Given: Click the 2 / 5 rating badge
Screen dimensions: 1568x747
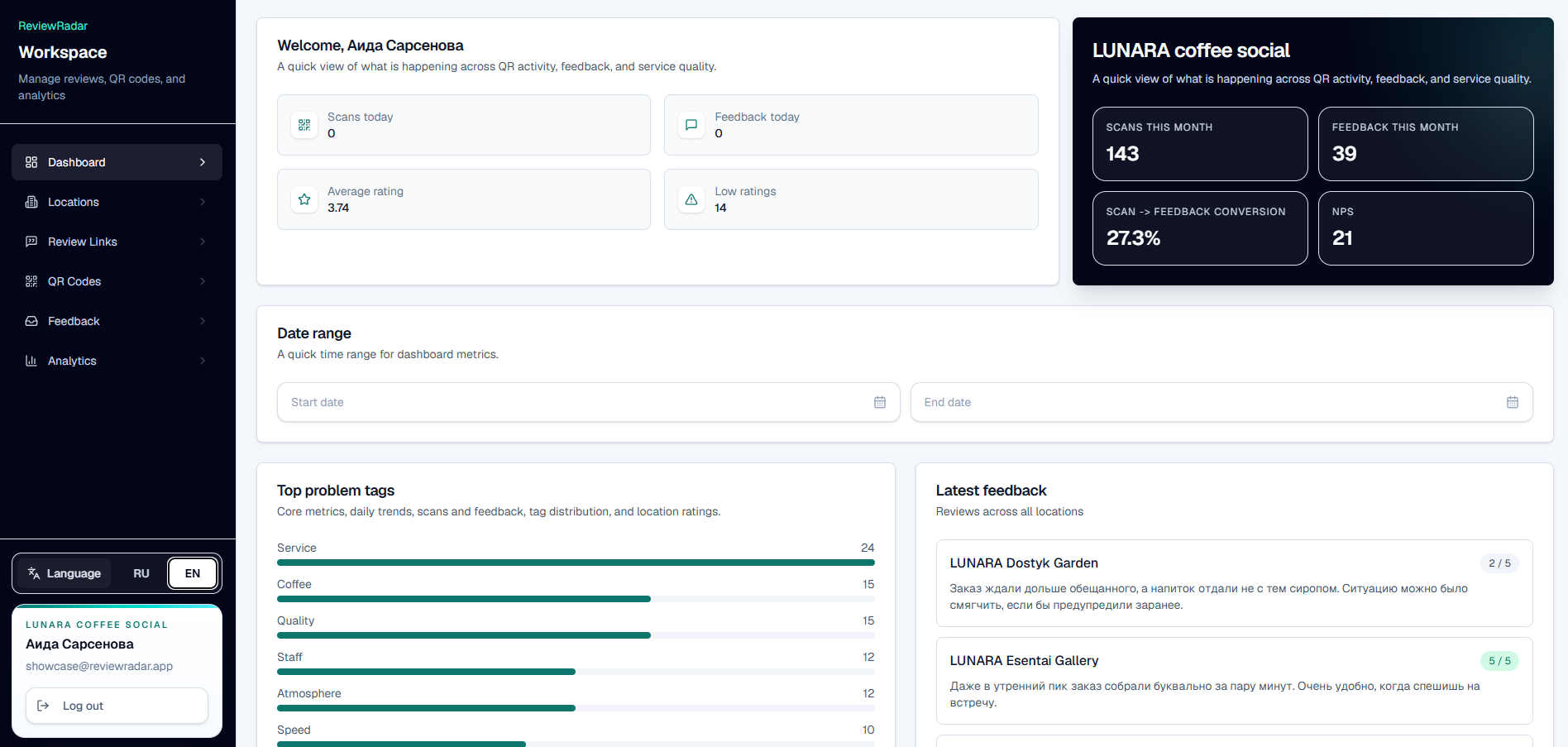Looking at the screenshot, I should [x=1499, y=563].
